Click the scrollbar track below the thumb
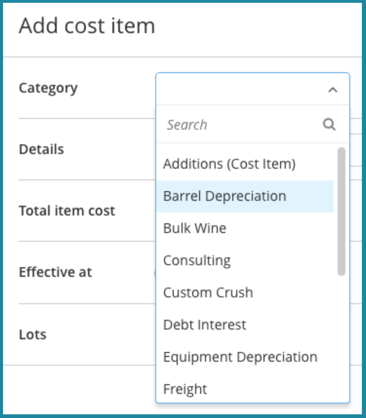The image size is (366, 418). click(x=341, y=338)
